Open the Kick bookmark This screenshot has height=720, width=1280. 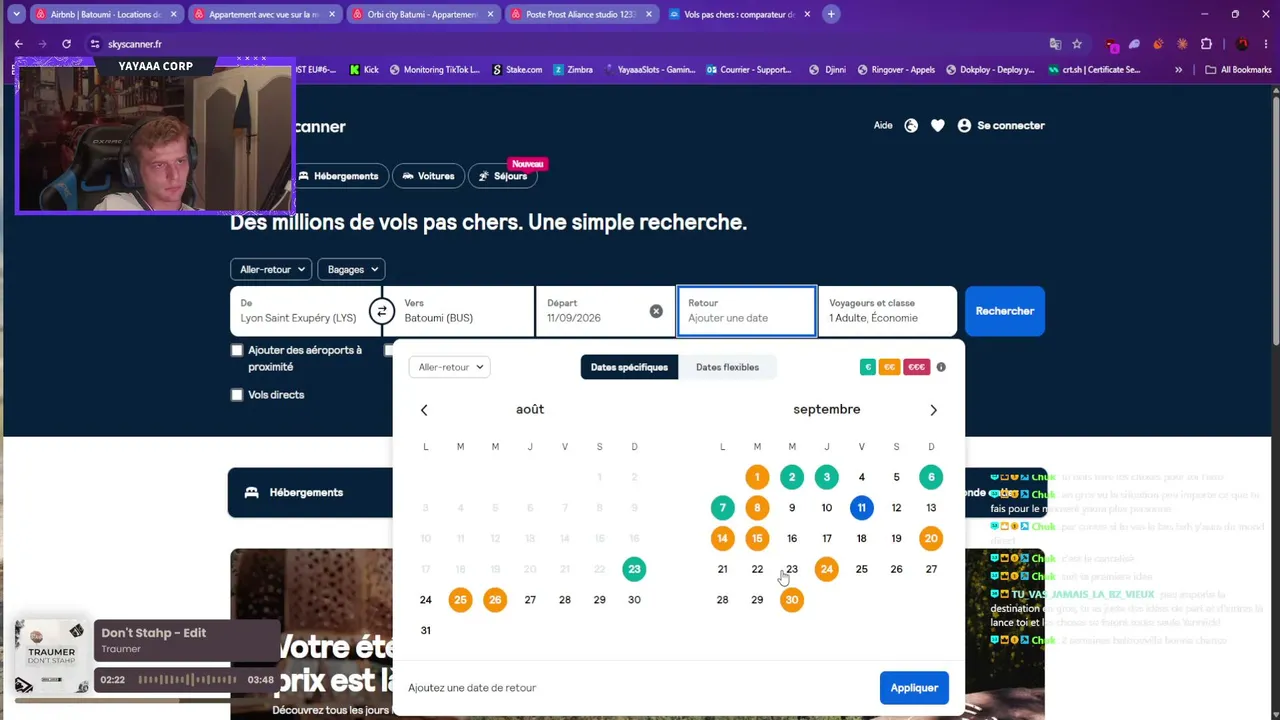tap(364, 70)
